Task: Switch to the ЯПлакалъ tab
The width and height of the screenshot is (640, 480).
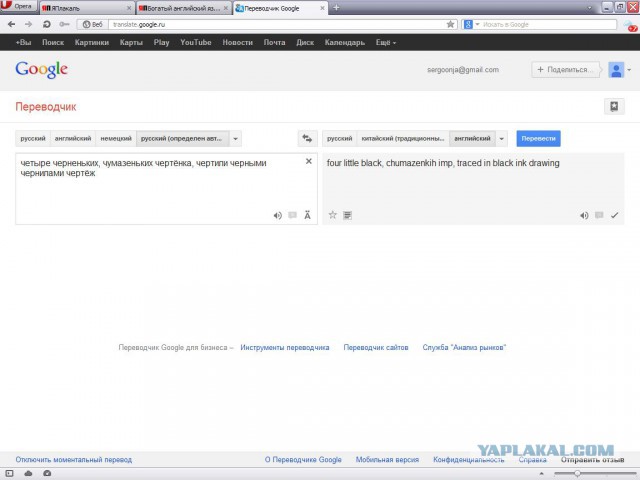Action: [86, 8]
